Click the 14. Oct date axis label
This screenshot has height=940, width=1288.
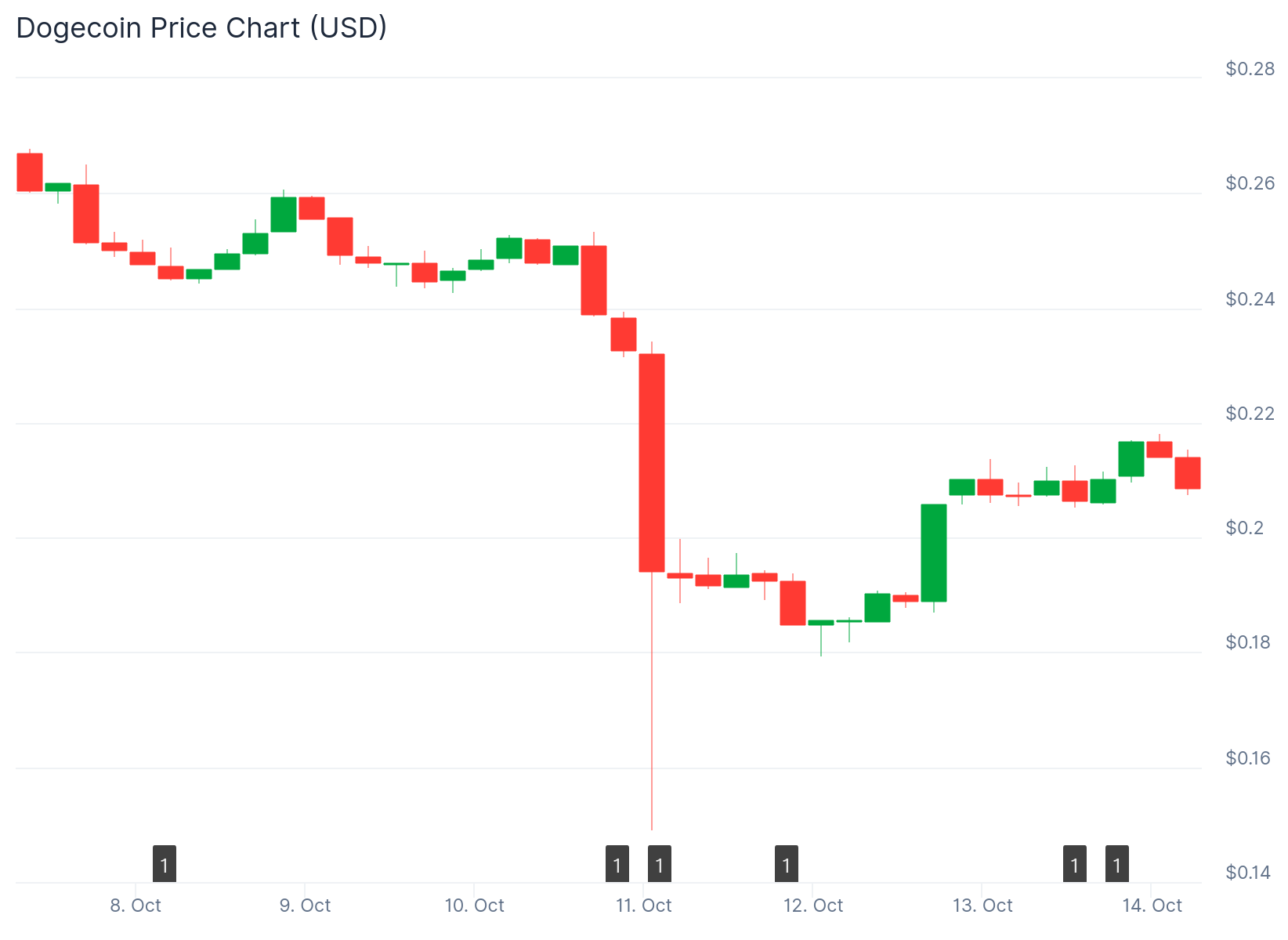tap(1152, 906)
